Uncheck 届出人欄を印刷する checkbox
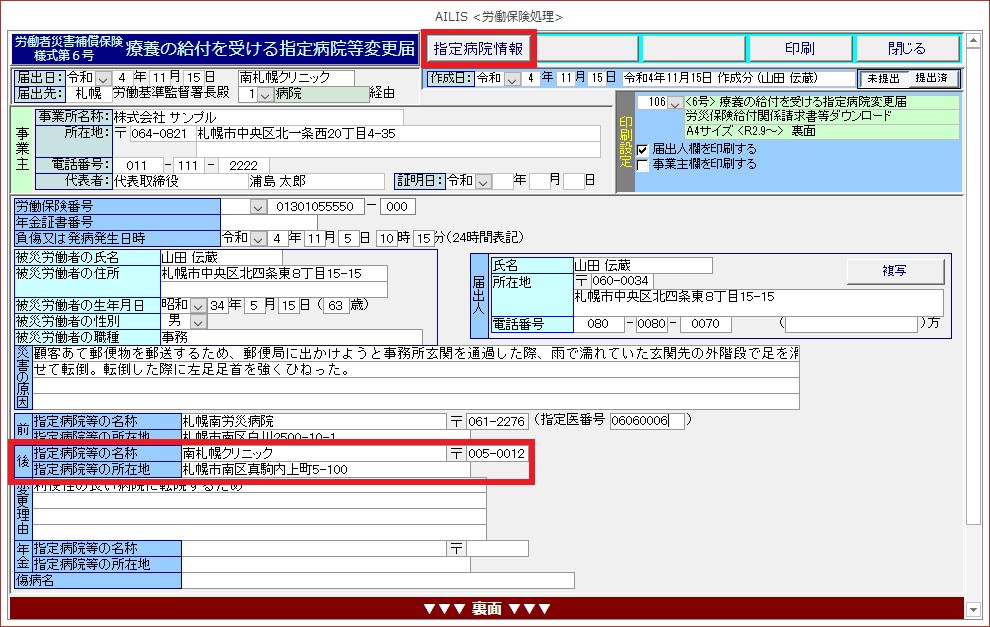This screenshot has width=990, height=627. [x=643, y=150]
